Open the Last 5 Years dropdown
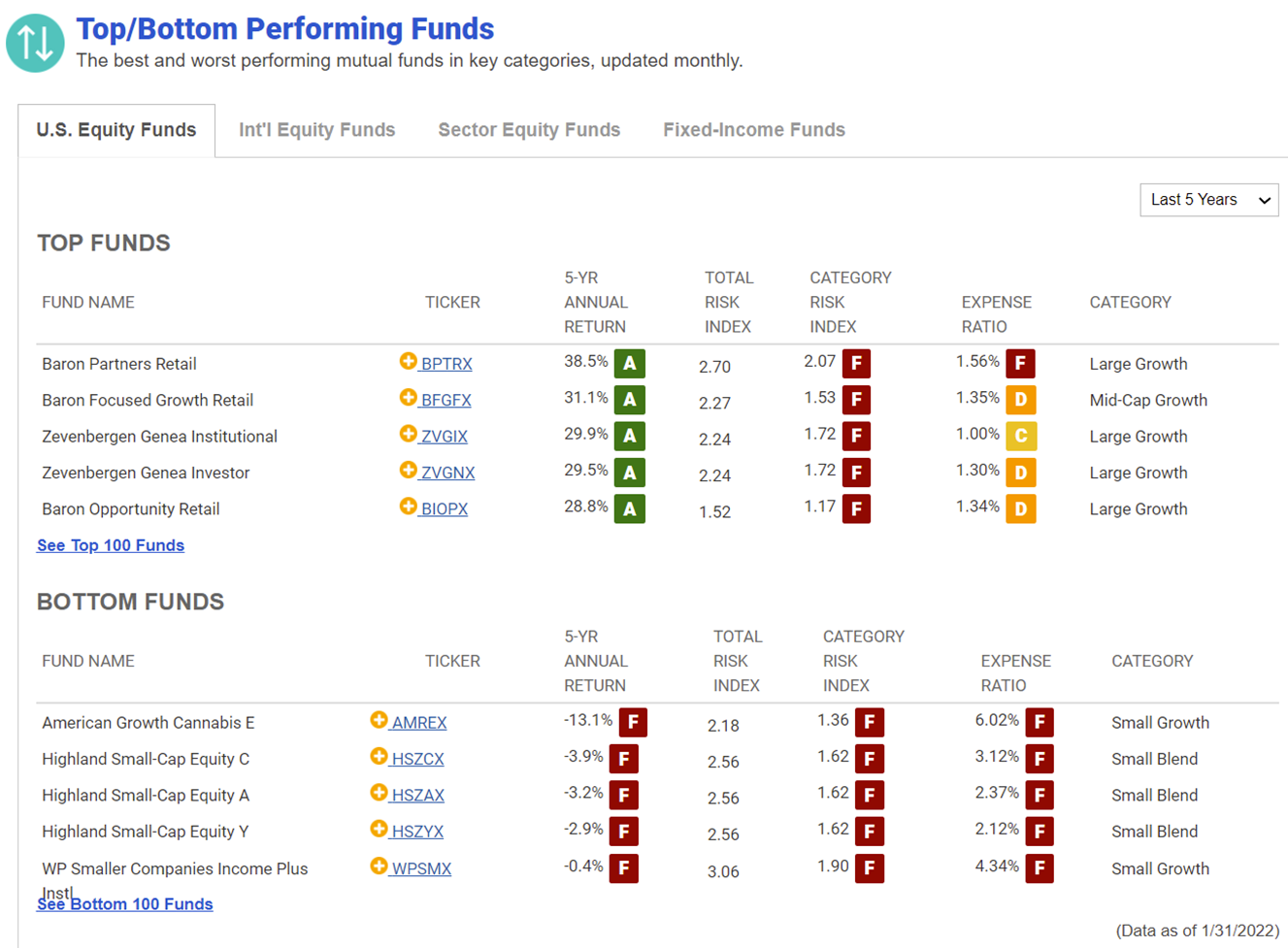This screenshot has width=1288, height=948. point(1208,200)
